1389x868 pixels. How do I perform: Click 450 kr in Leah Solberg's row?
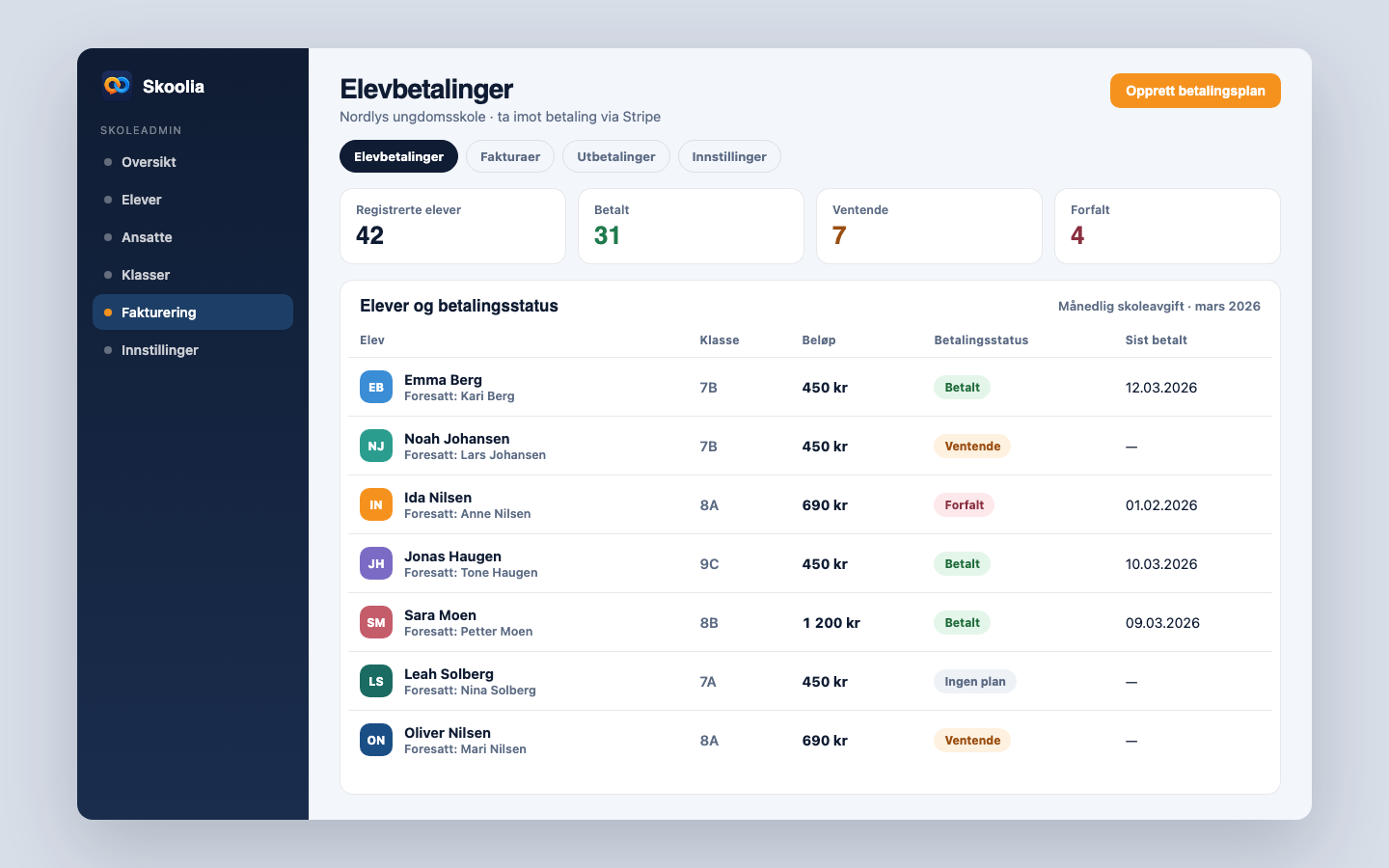pos(825,682)
